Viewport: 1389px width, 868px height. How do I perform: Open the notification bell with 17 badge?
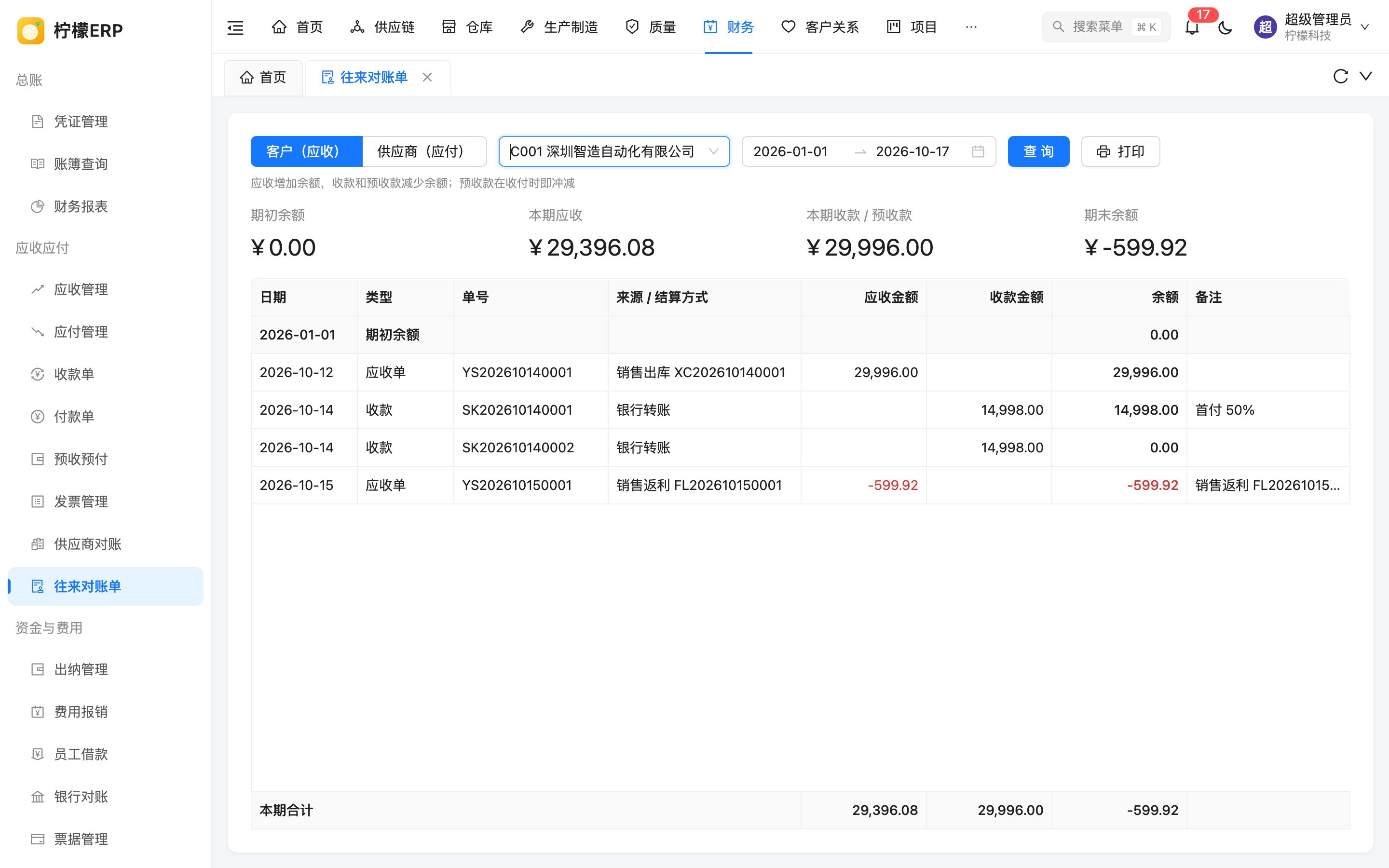coord(1192,27)
